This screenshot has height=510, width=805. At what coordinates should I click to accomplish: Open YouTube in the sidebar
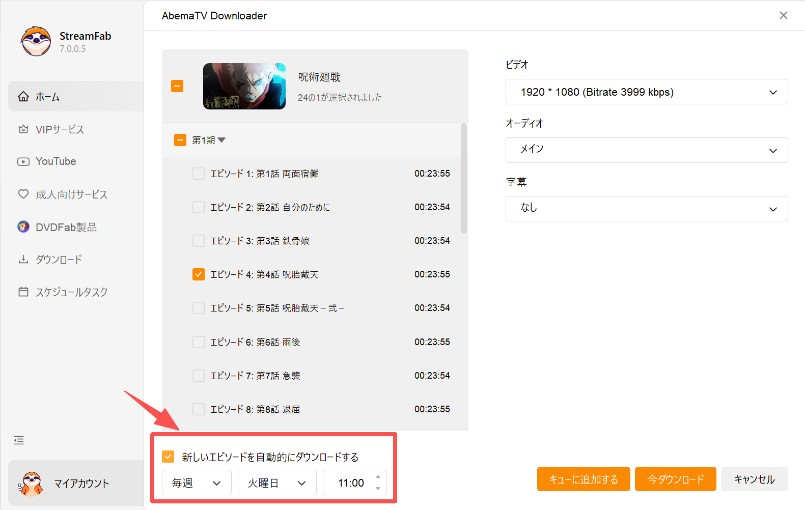(x=76, y=162)
